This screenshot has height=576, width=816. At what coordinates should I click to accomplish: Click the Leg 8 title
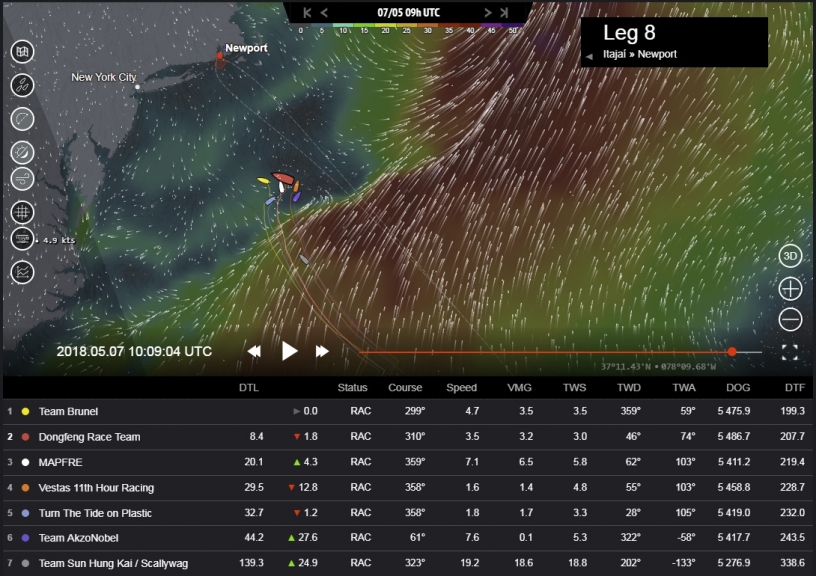tap(629, 33)
